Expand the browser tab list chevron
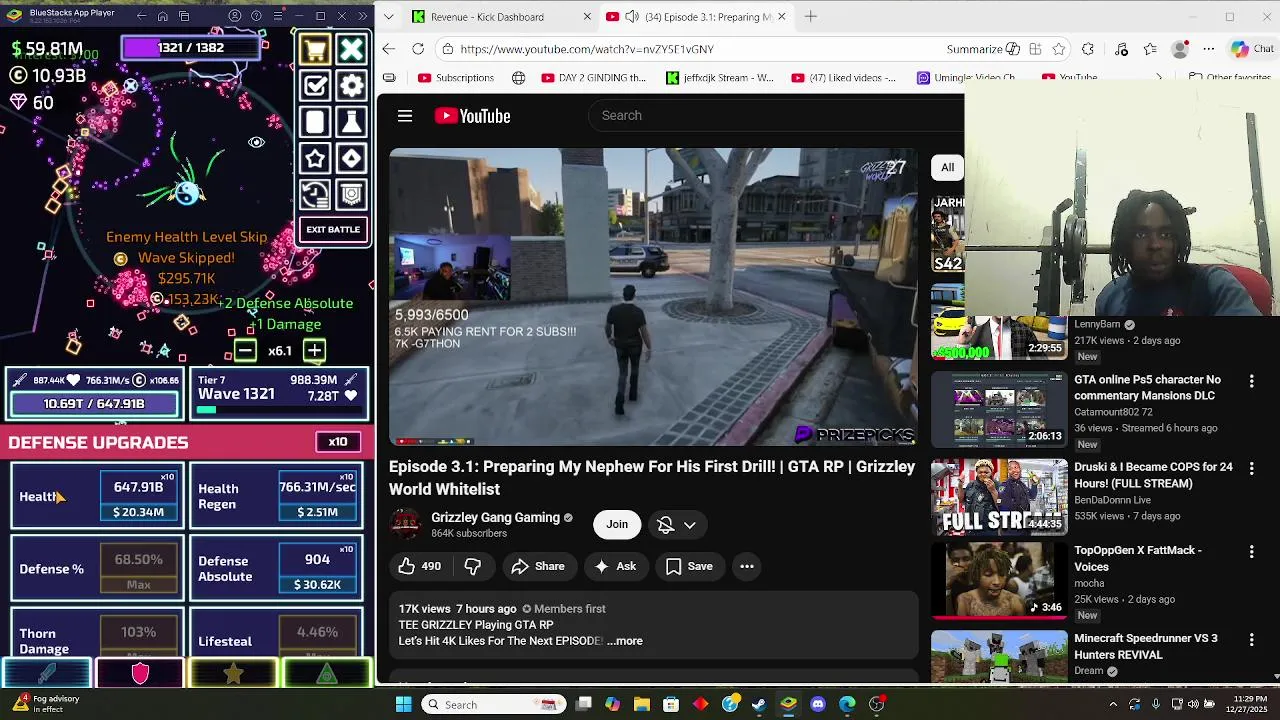The height and width of the screenshot is (720, 1280). click(388, 17)
